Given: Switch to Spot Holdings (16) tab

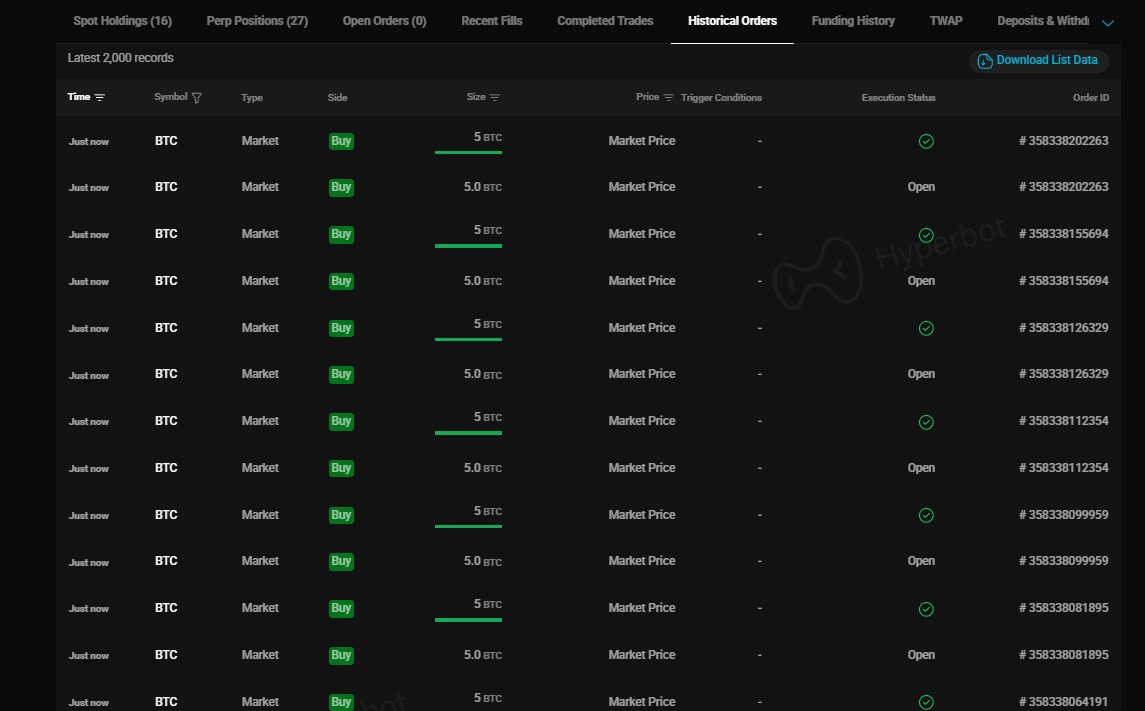Looking at the screenshot, I should pyautogui.click(x=123, y=21).
